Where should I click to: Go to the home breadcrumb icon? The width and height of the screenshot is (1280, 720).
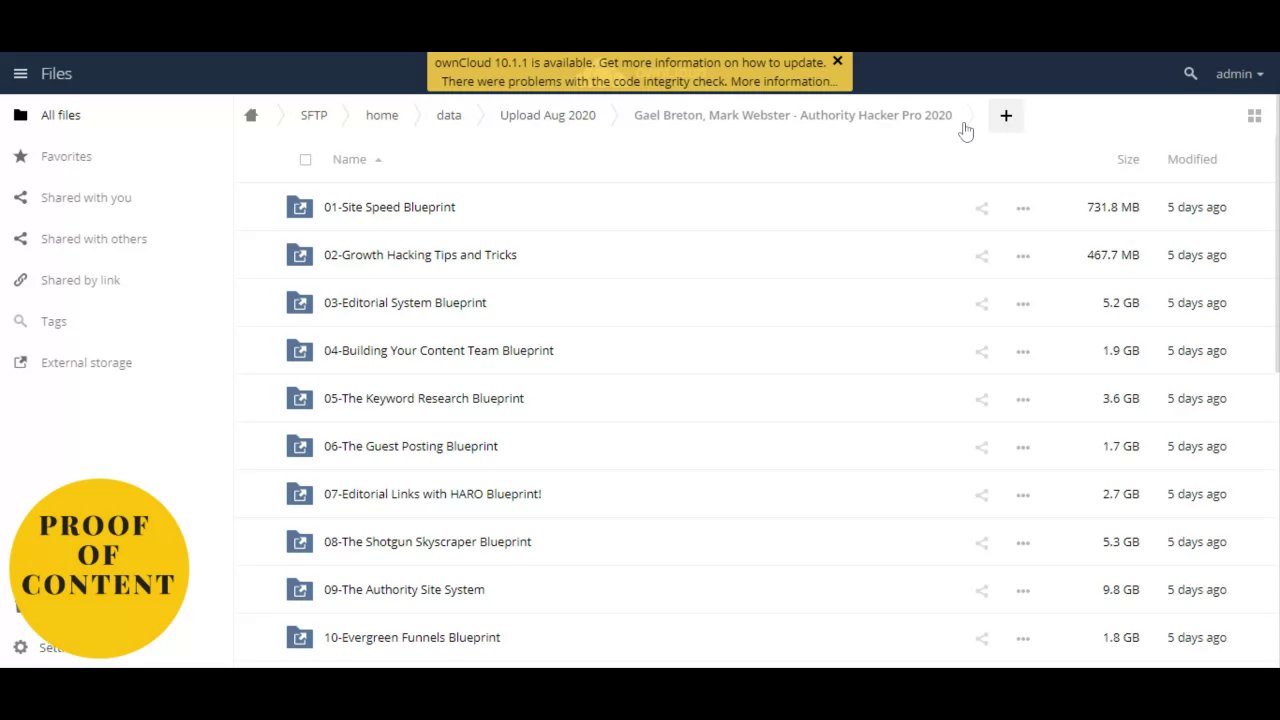tap(251, 115)
